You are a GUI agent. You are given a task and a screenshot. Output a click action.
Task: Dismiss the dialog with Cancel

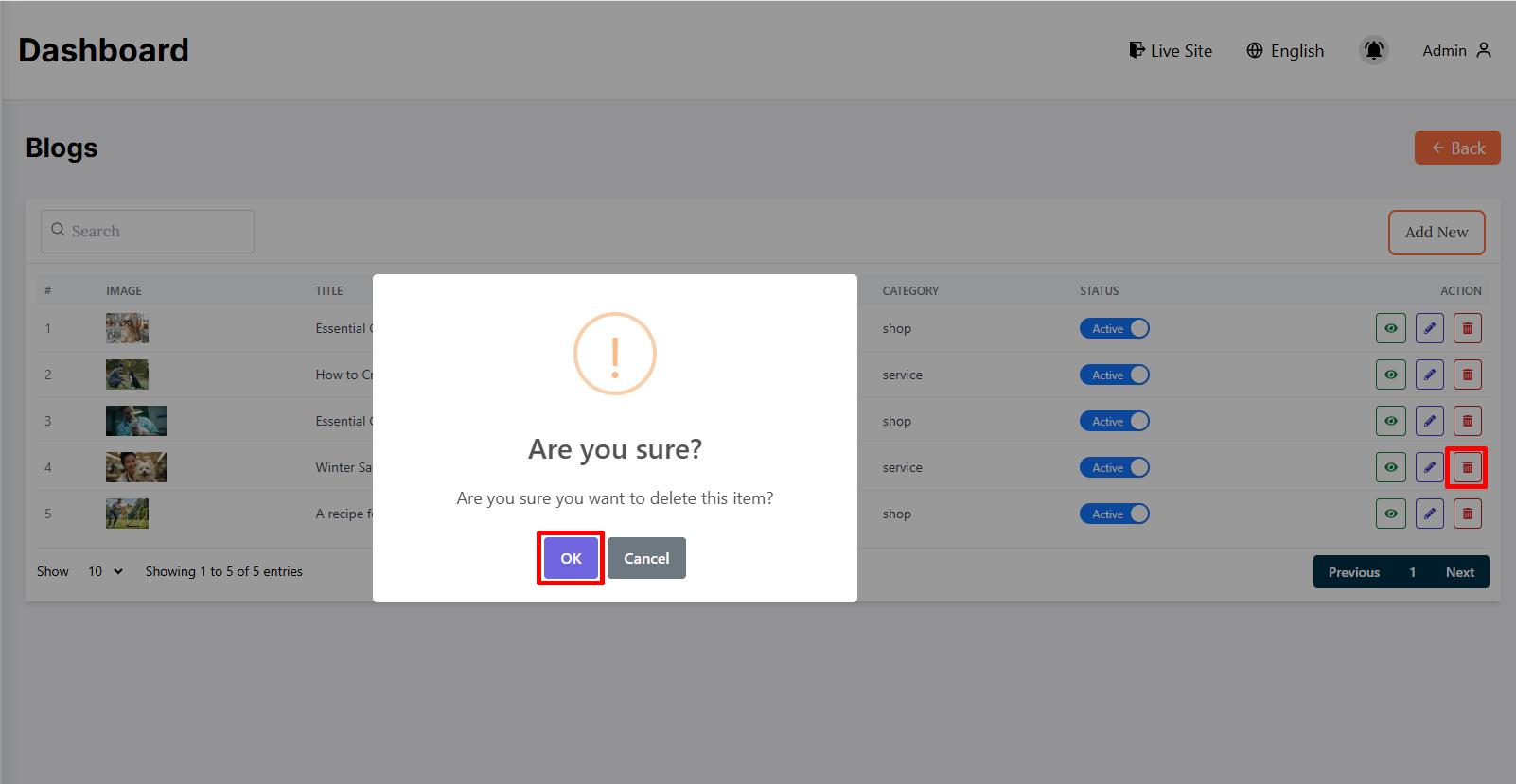click(646, 558)
